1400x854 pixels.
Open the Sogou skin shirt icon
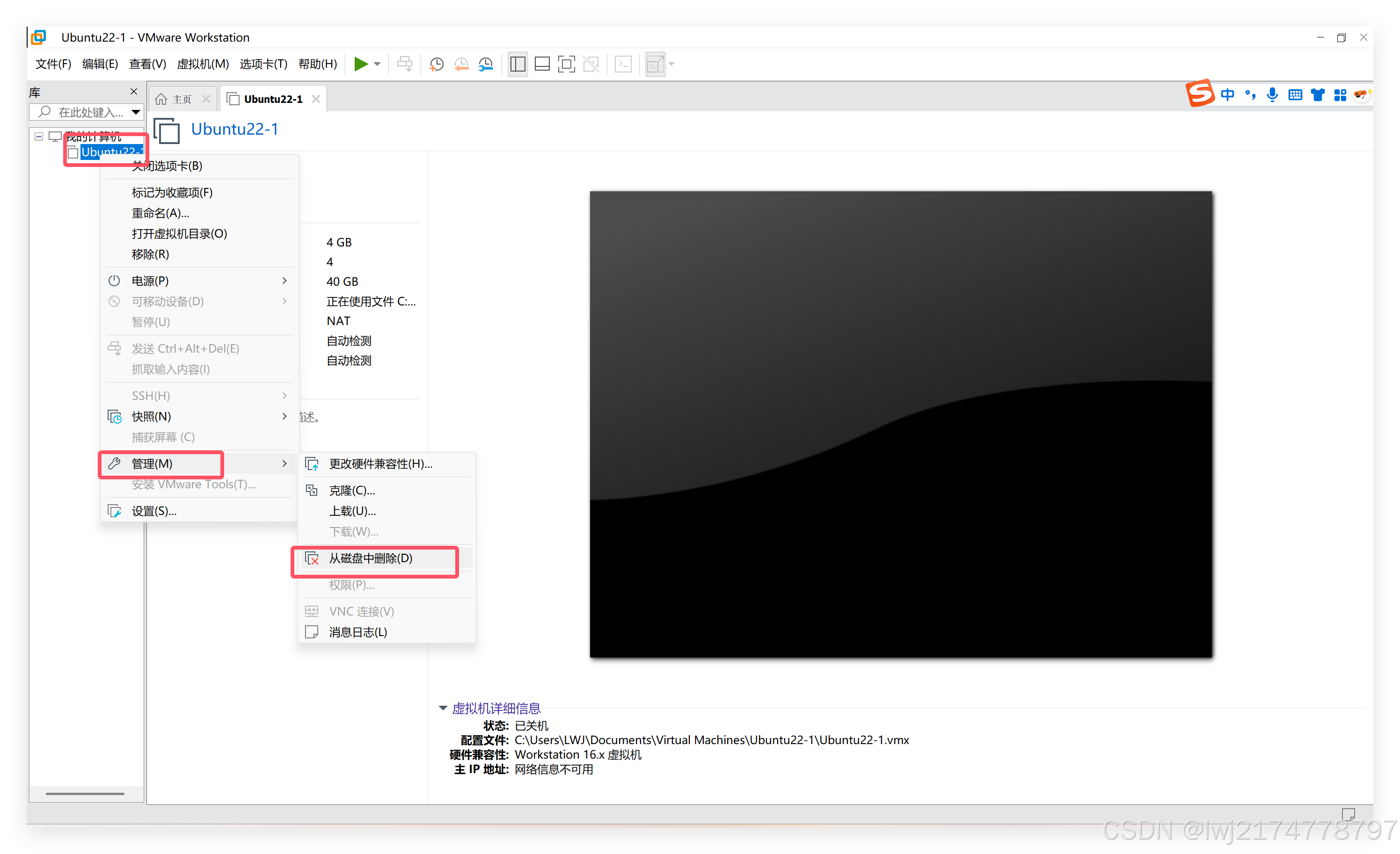pyautogui.click(x=1318, y=95)
